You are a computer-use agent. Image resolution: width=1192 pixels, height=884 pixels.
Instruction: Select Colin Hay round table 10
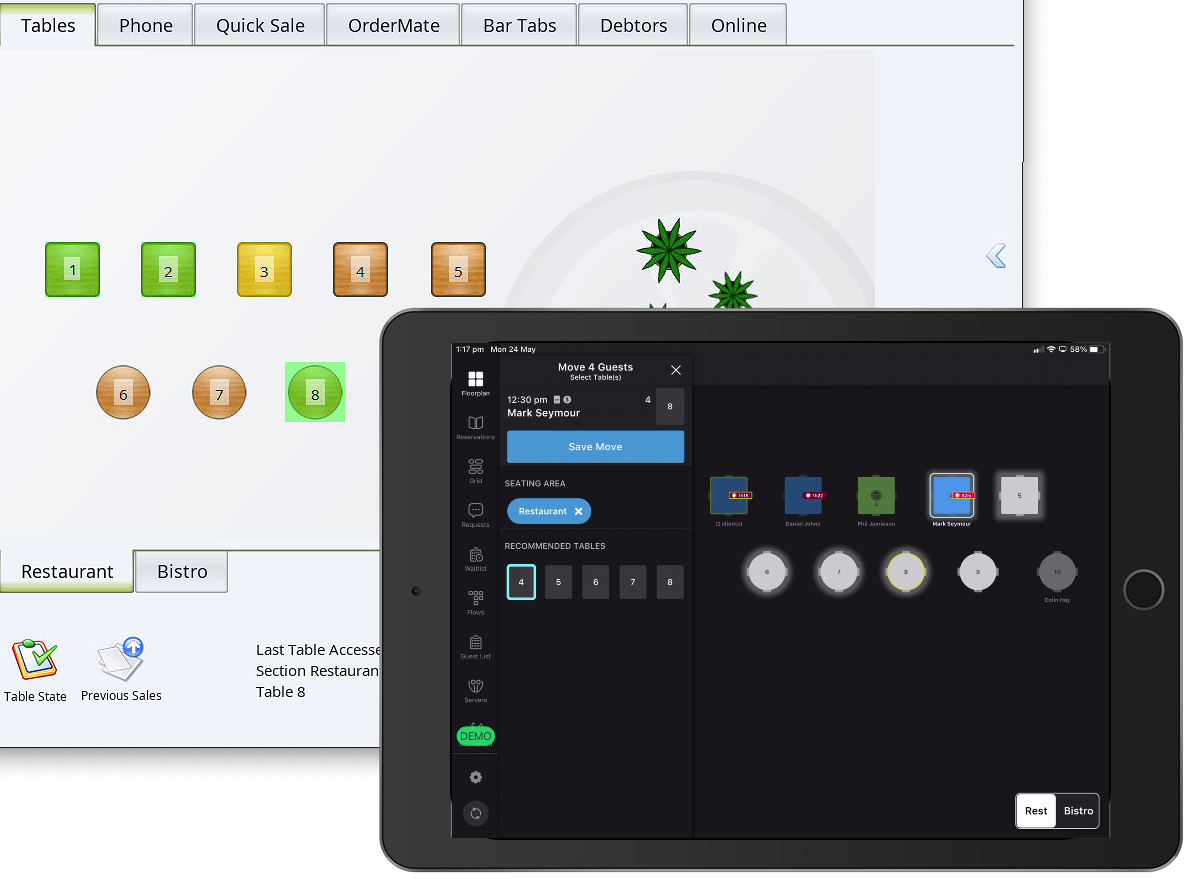(x=1057, y=572)
